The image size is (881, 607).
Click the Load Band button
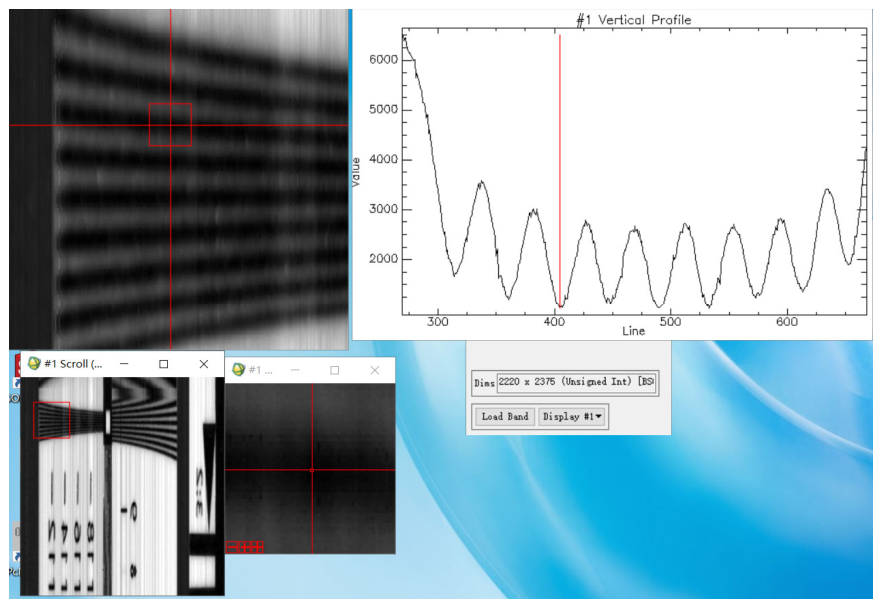pos(504,416)
